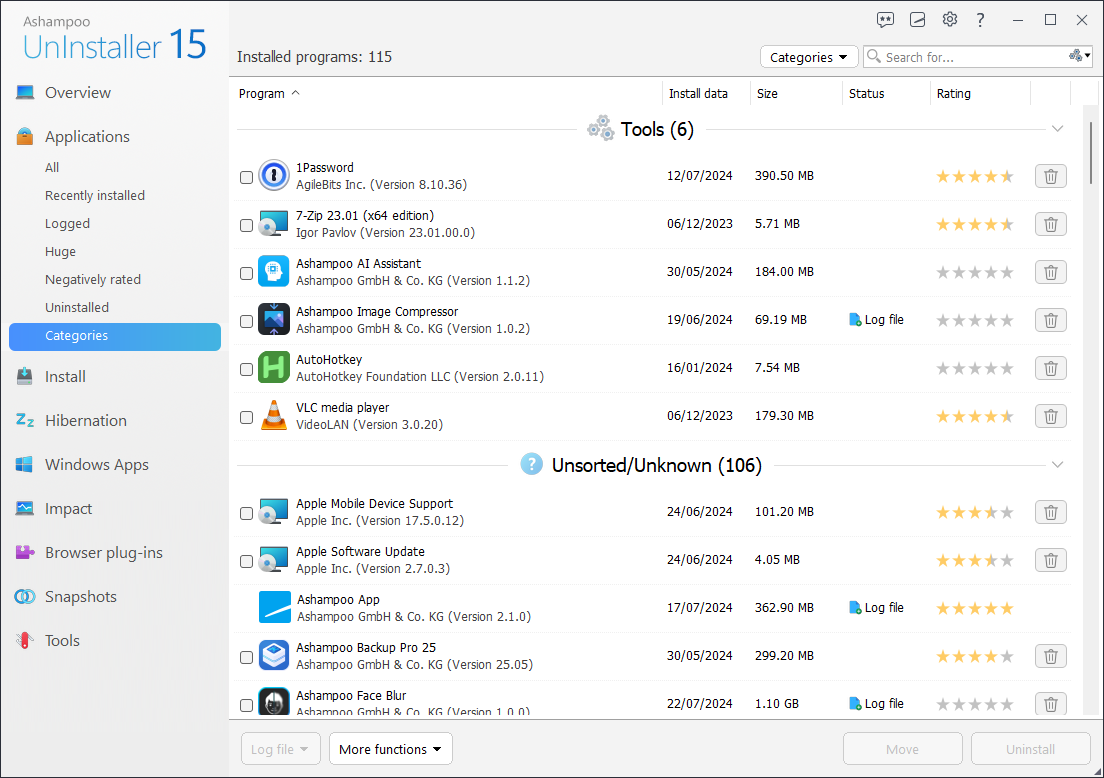
Task: Delete 1Password using its trash button
Action: pyautogui.click(x=1050, y=176)
